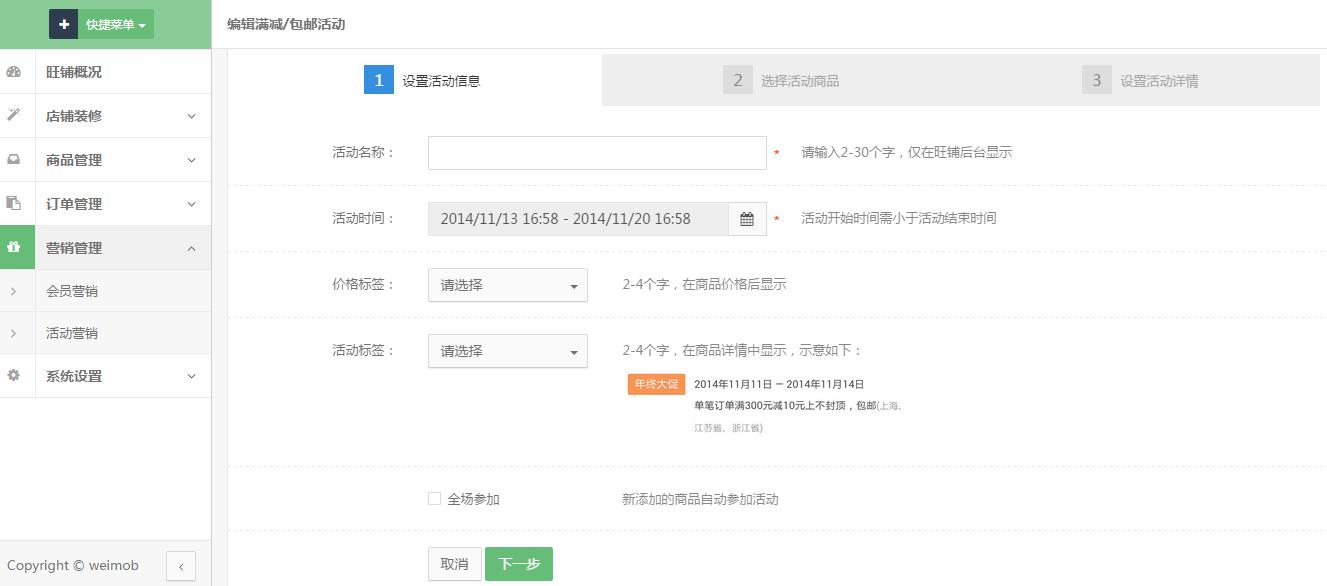Go to step 2 选择活动商品

click(782, 81)
